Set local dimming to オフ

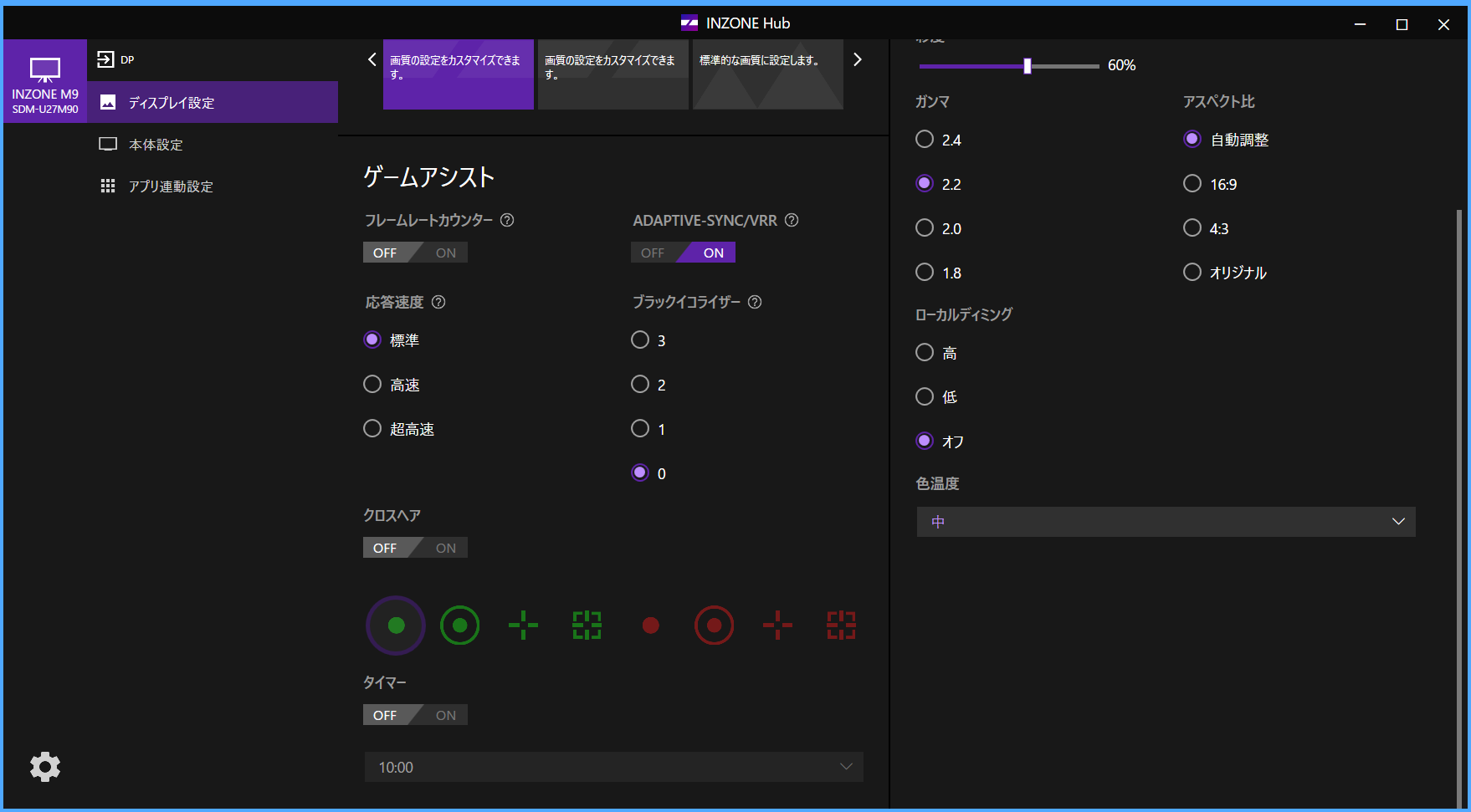[925, 441]
